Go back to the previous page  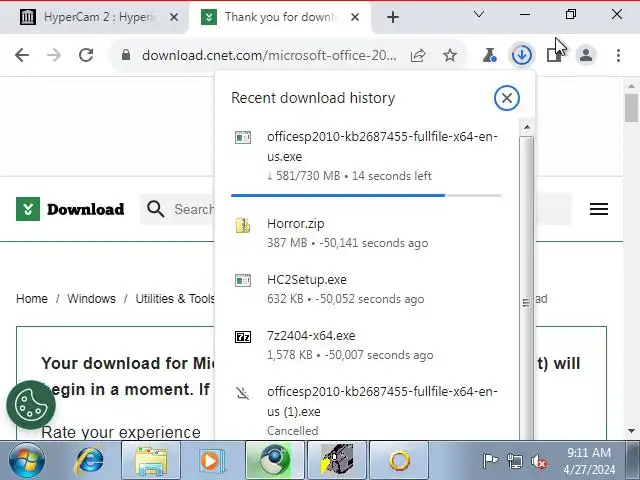tap(22, 55)
